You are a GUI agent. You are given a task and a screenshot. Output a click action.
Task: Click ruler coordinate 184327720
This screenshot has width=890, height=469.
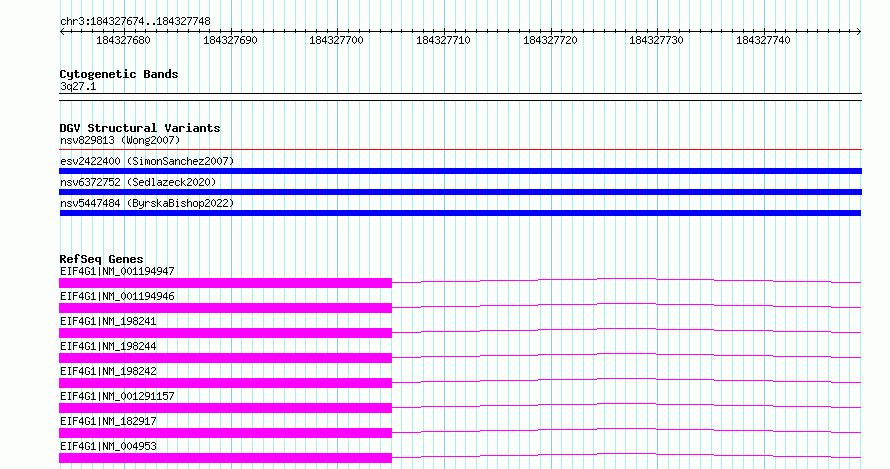[x=550, y=40]
